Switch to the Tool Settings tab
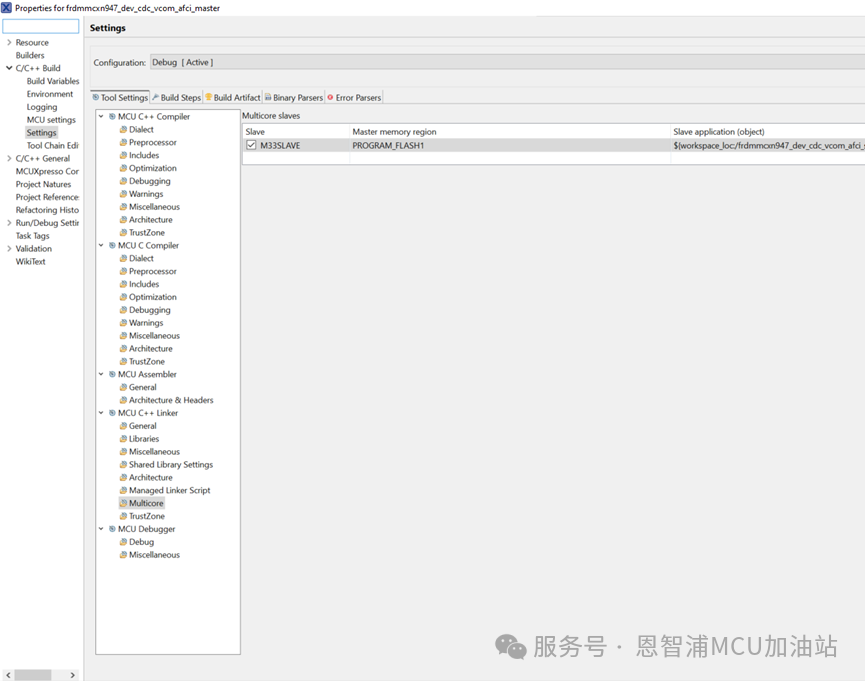 (120, 98)
